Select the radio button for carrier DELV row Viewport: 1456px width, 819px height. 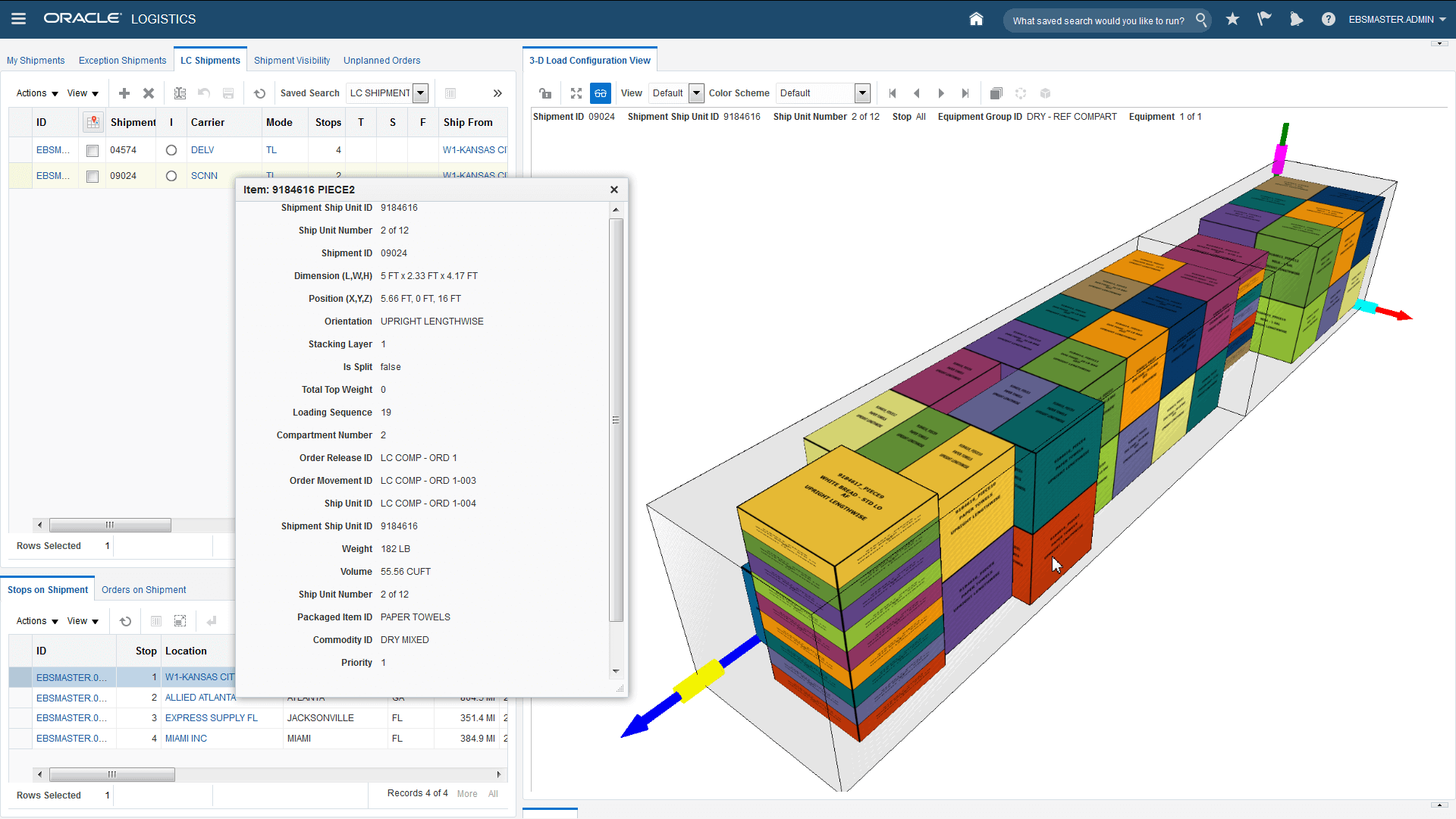coord(171,150)
